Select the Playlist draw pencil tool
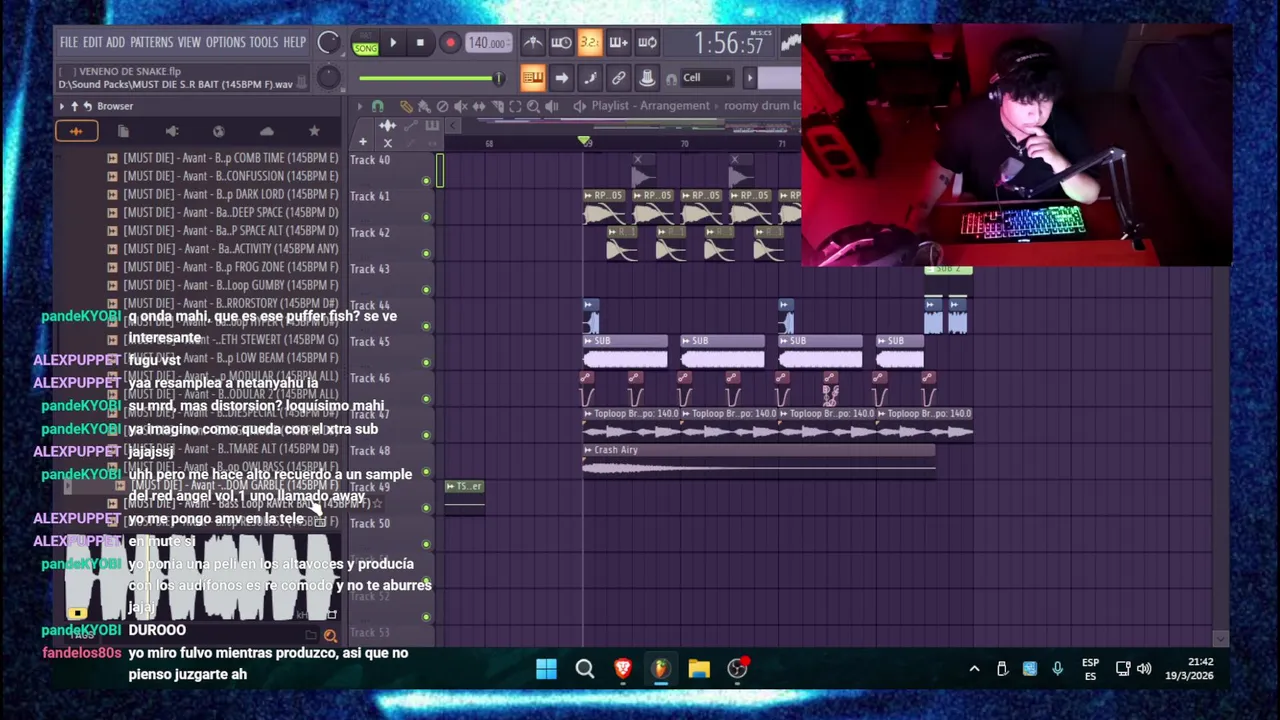The width and height of the screenshot is (1280, 720). click(406, 106)
